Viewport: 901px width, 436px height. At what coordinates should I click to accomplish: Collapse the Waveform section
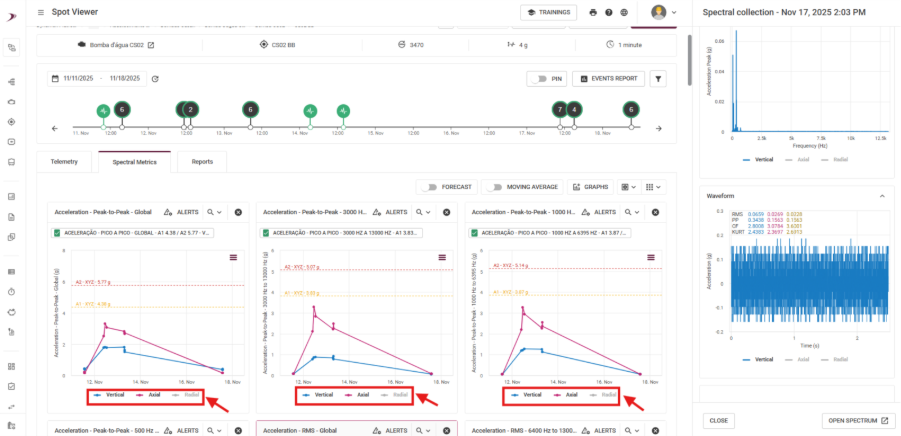click(x=882, y=196)
